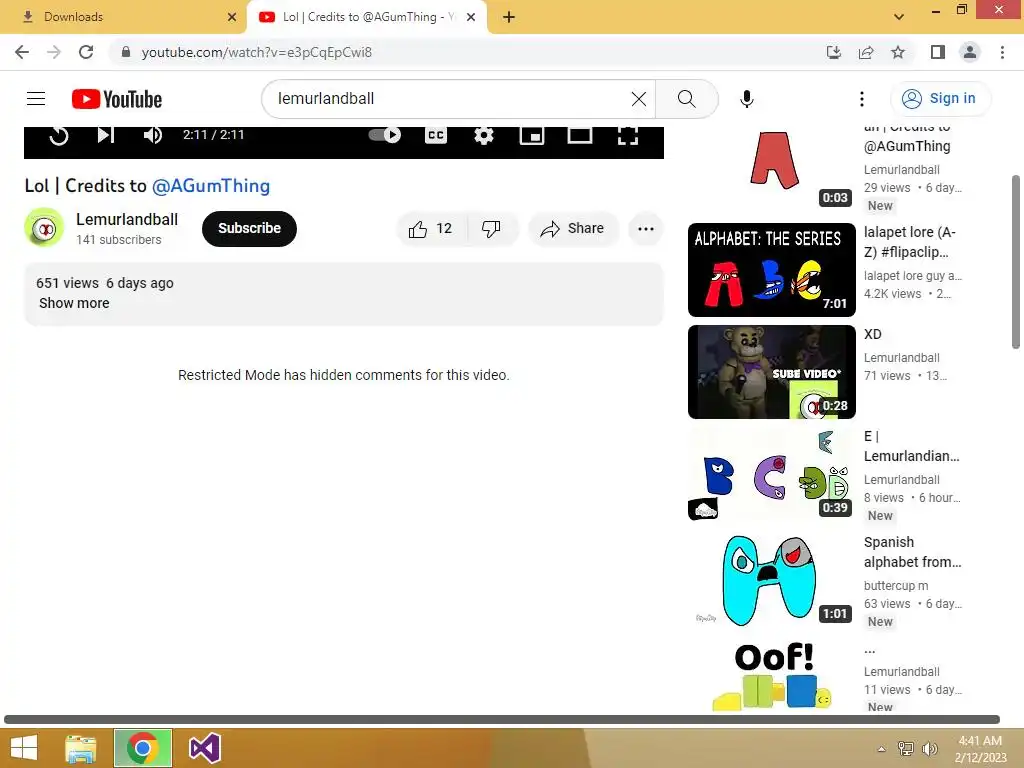Open the Chrome profile icon
Screen dimensions: 1024x768
pos(970,52)
